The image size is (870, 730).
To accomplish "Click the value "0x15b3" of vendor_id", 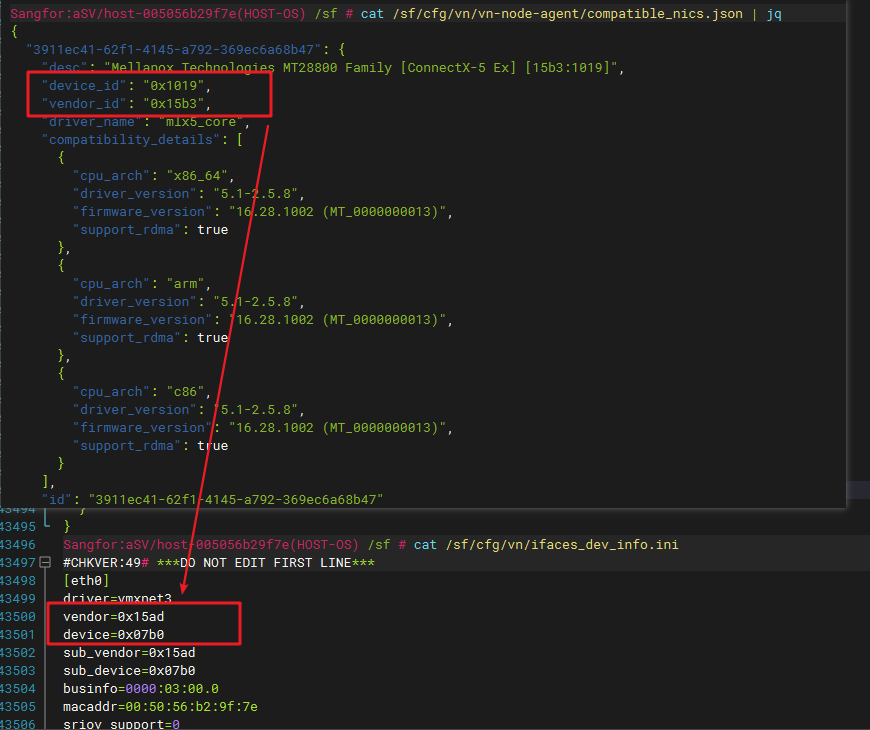I will pyautogui.click(x=174, y=104).
